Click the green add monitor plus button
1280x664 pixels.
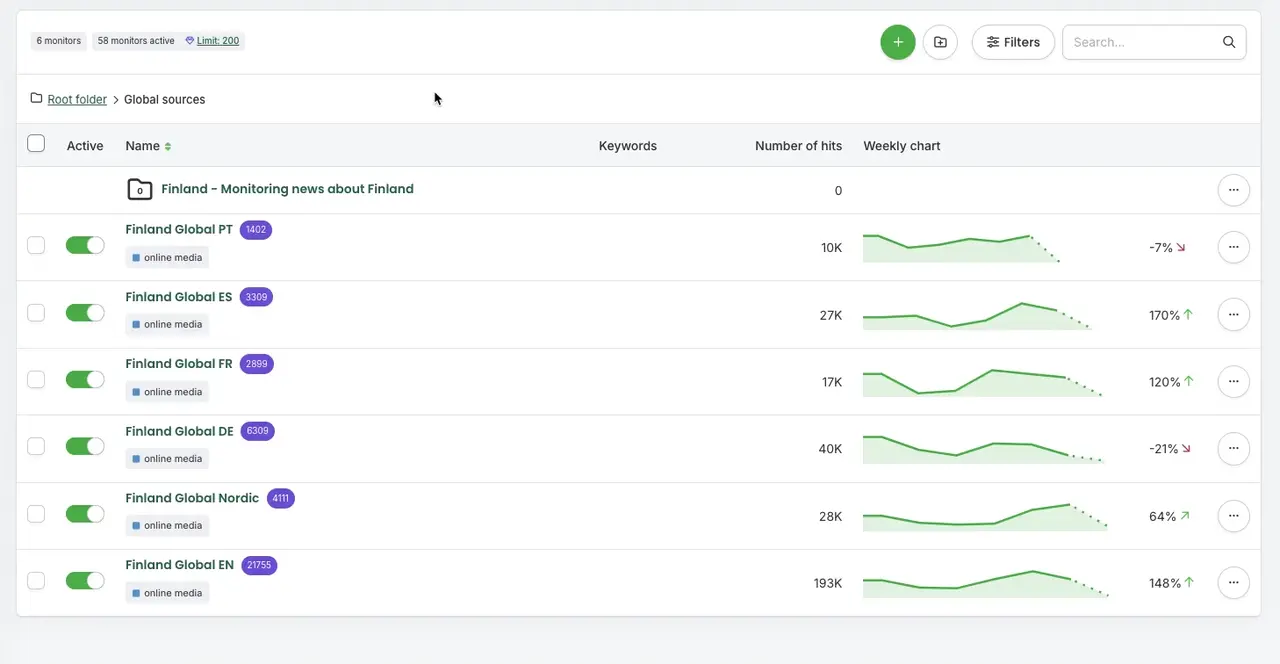tap(897, 42)
